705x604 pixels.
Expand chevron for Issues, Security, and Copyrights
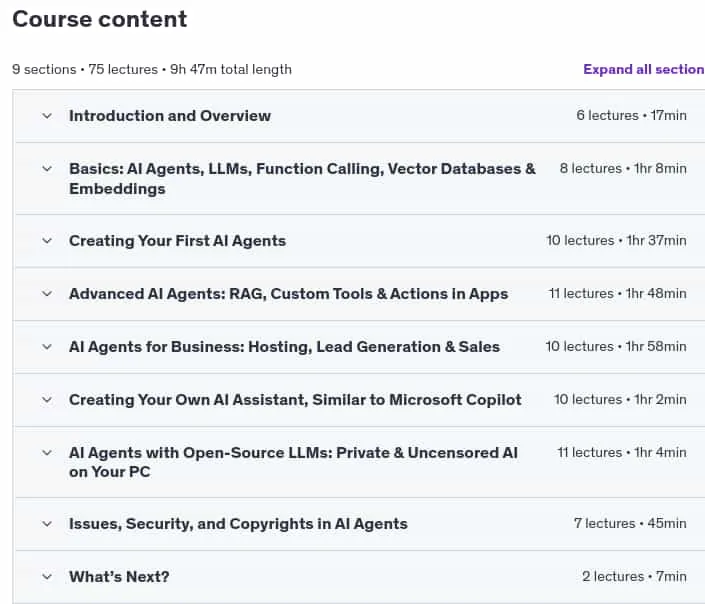(x=47, y=524)
